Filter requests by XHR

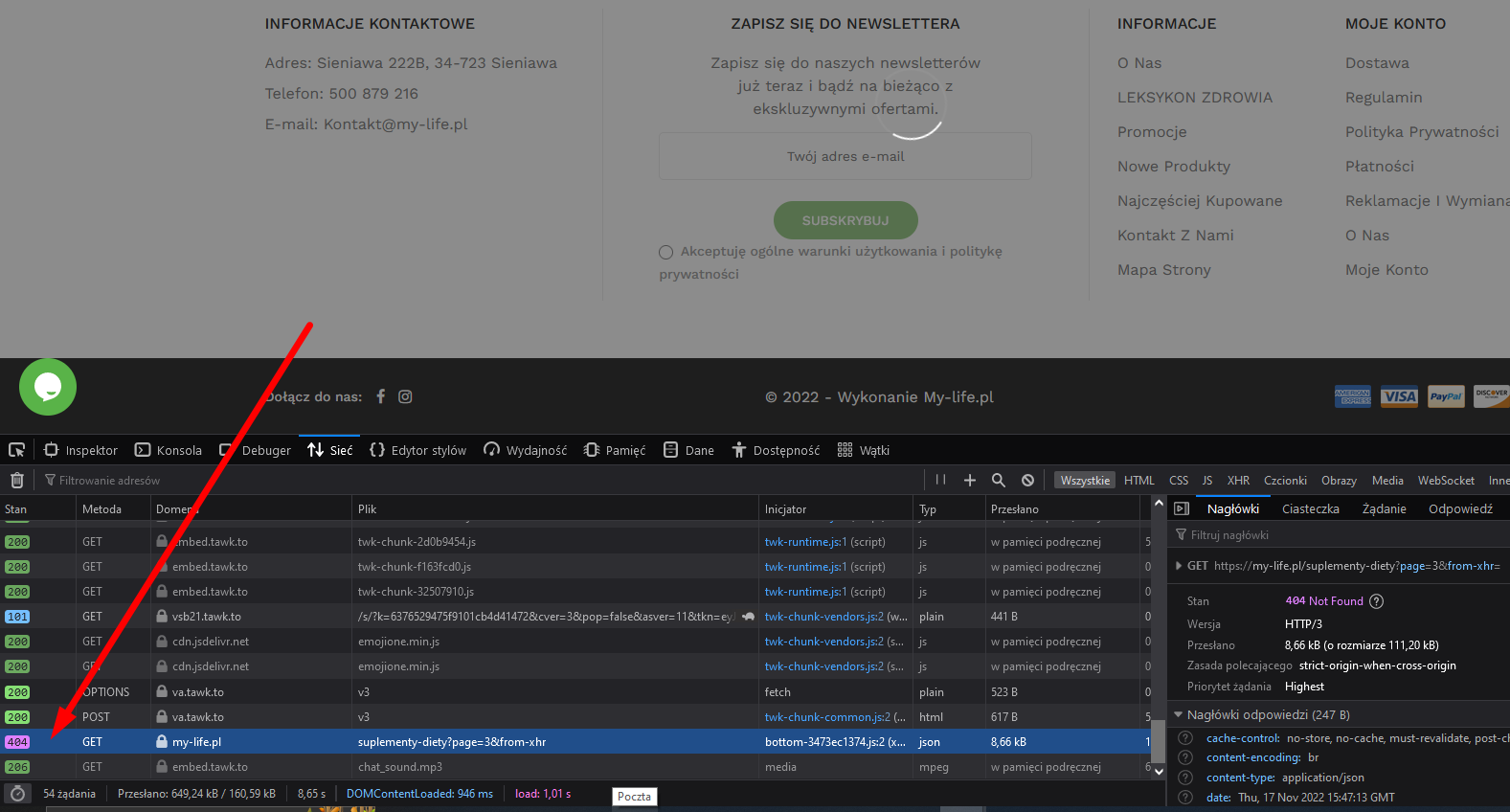point(1238,481)
